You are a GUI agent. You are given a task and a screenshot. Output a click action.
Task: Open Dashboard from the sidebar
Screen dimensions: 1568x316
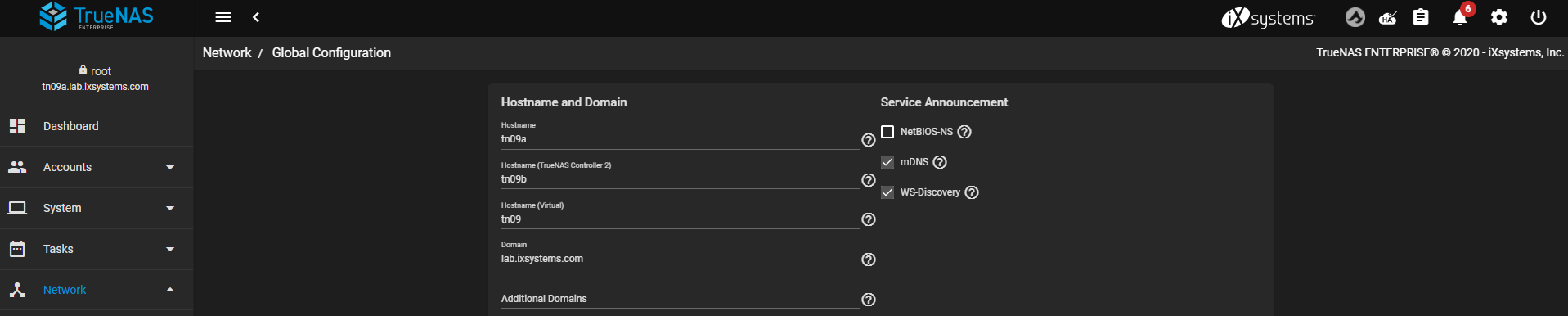(x=97, y=126)
